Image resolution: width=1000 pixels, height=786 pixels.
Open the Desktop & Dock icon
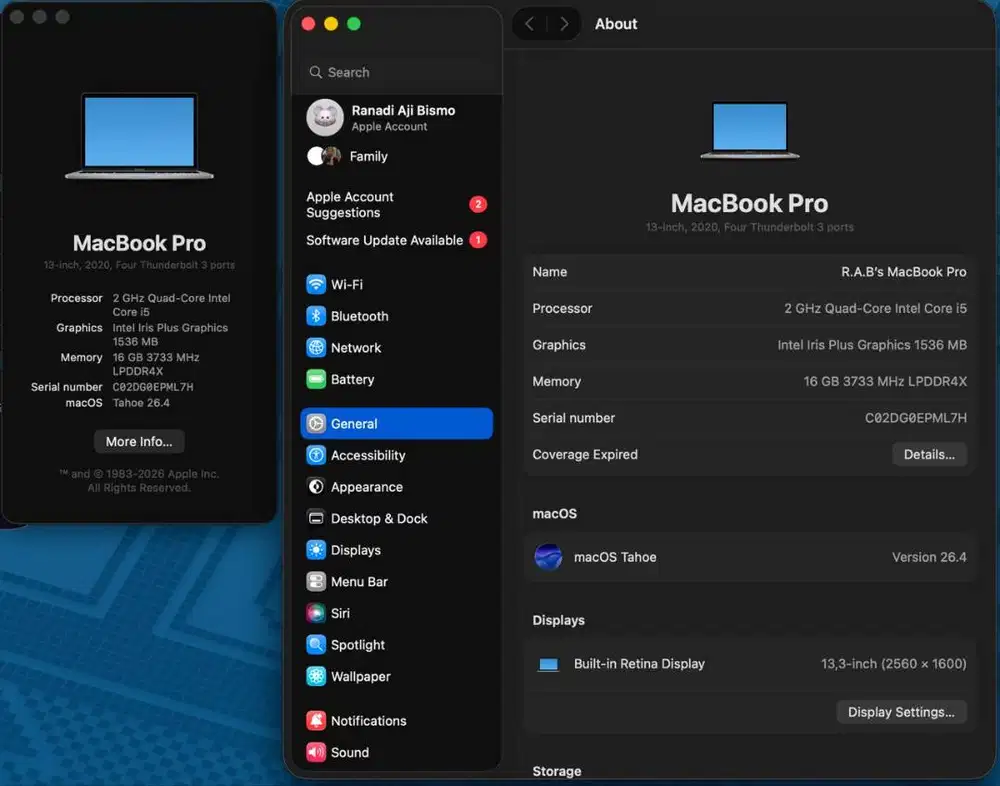click(316, 519)
